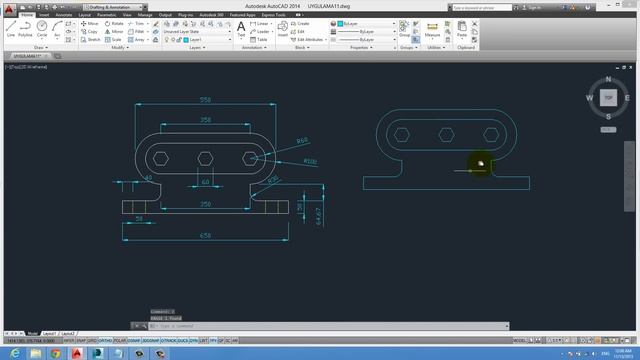This screenshot has height=360, width=640.
Task: Click Sign In link
Action: [x=533, y=7]
